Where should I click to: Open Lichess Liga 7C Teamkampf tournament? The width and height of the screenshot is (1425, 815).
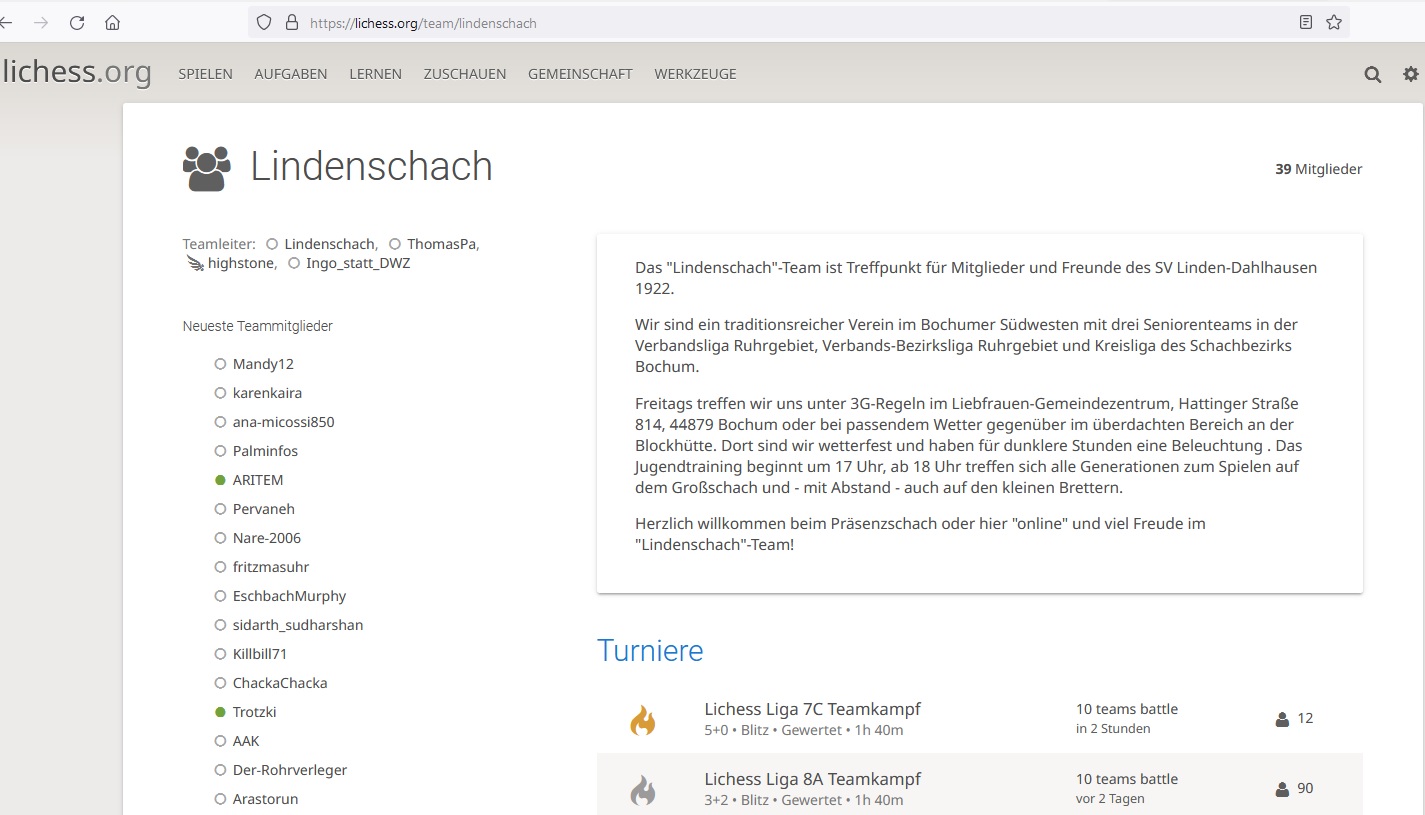point(812,709)
